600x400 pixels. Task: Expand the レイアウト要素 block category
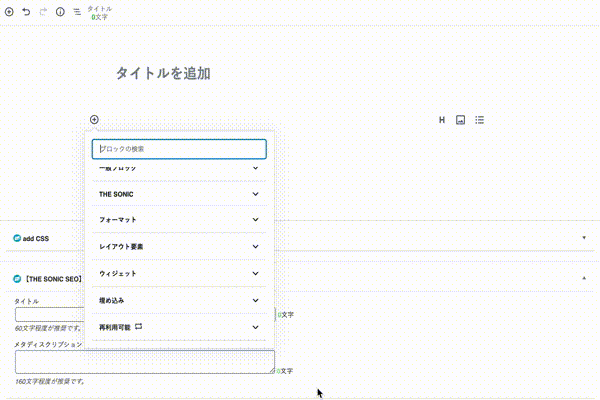(179, 247)
